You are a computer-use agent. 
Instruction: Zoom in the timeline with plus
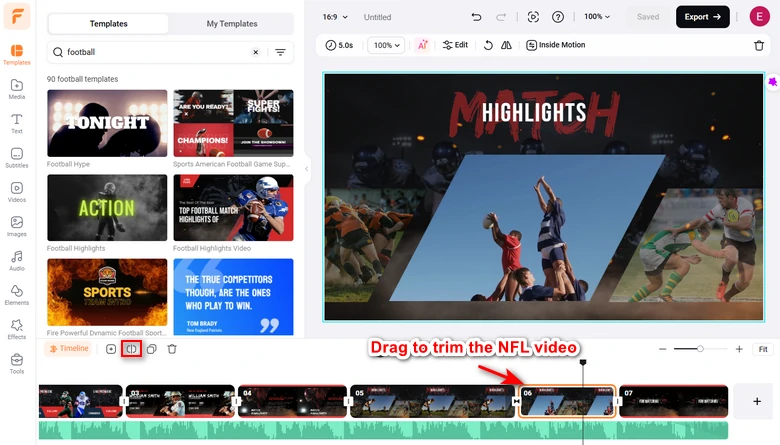point(739,349)
